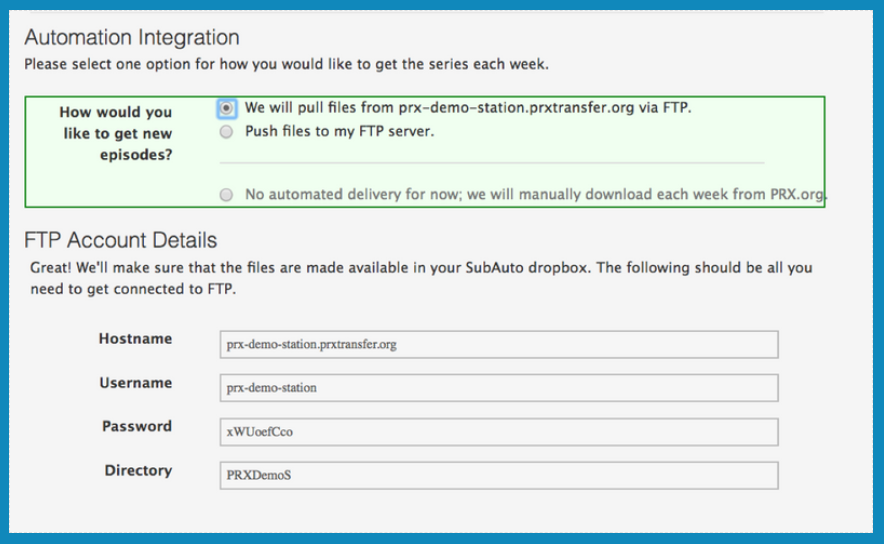This screenshot has width=884, height=544.
Task: Select No automated delivery for now radio button
Action: tap(226, 195)
